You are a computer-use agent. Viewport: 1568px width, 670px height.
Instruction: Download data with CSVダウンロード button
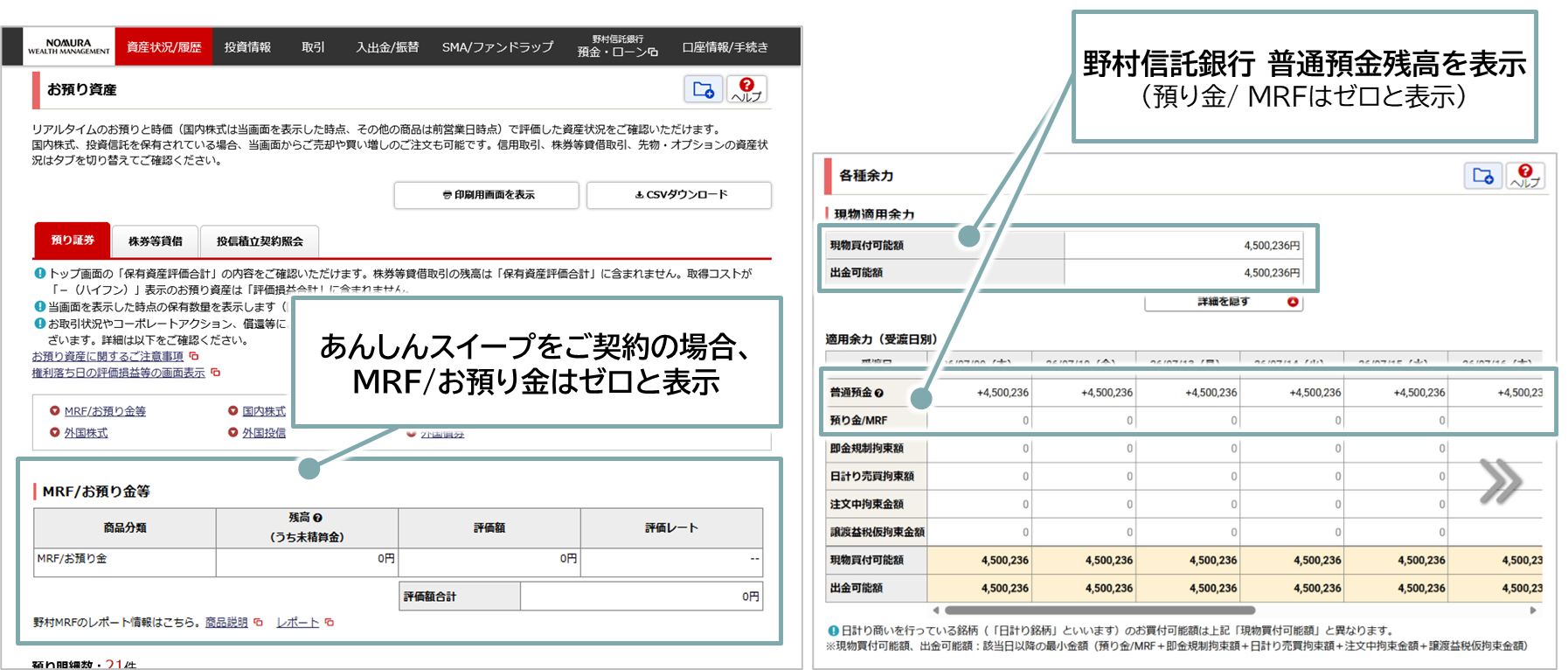pos(679,195)
